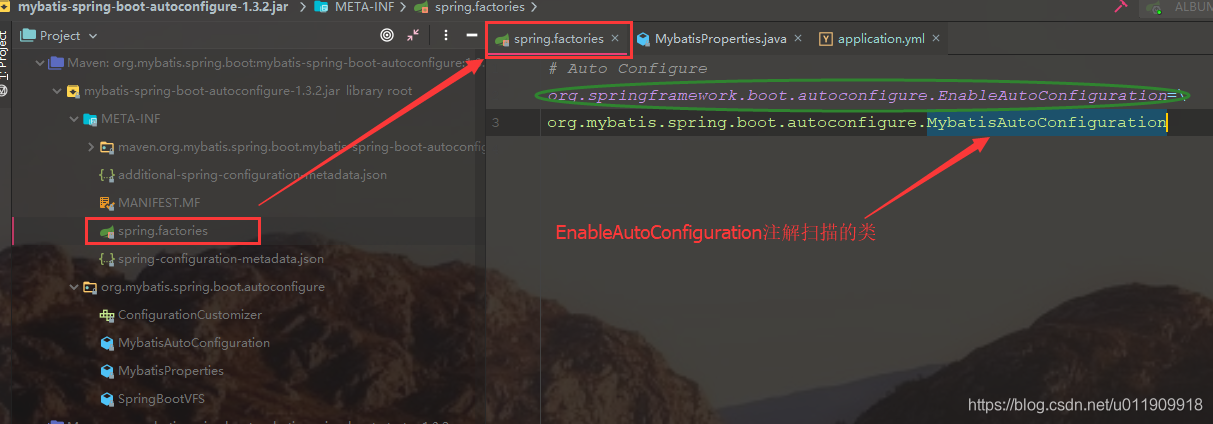This screenshot has width=1213, height=424.
Task: Expand the maven.org.mybatis.spring.boot folder
Action: click(x=91, y=147)
